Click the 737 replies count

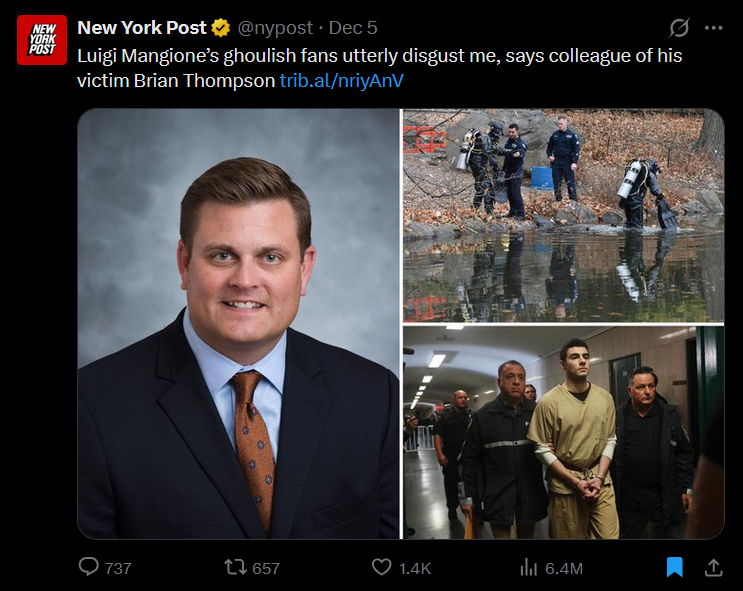pos(118,568)
